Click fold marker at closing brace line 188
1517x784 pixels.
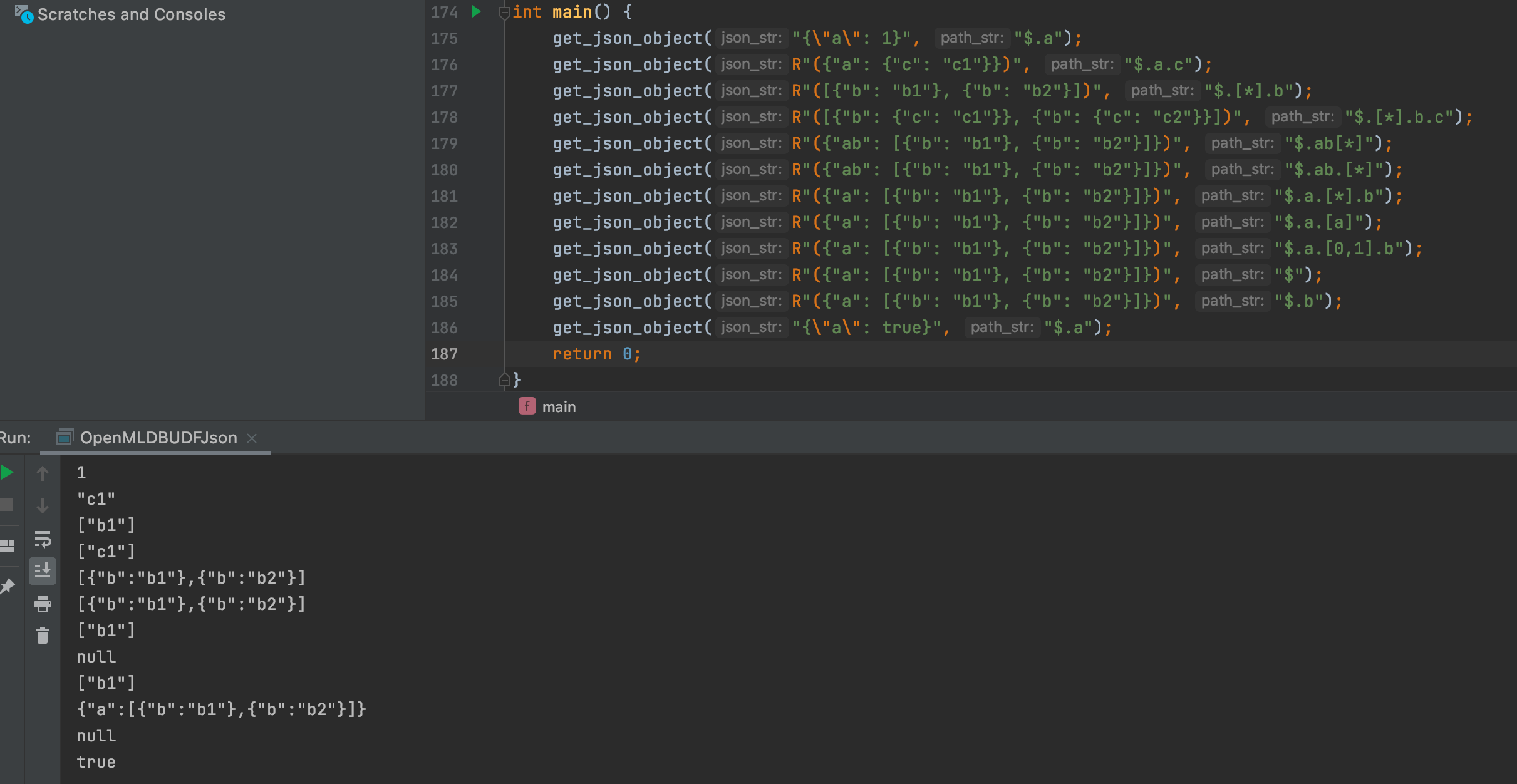504,380
